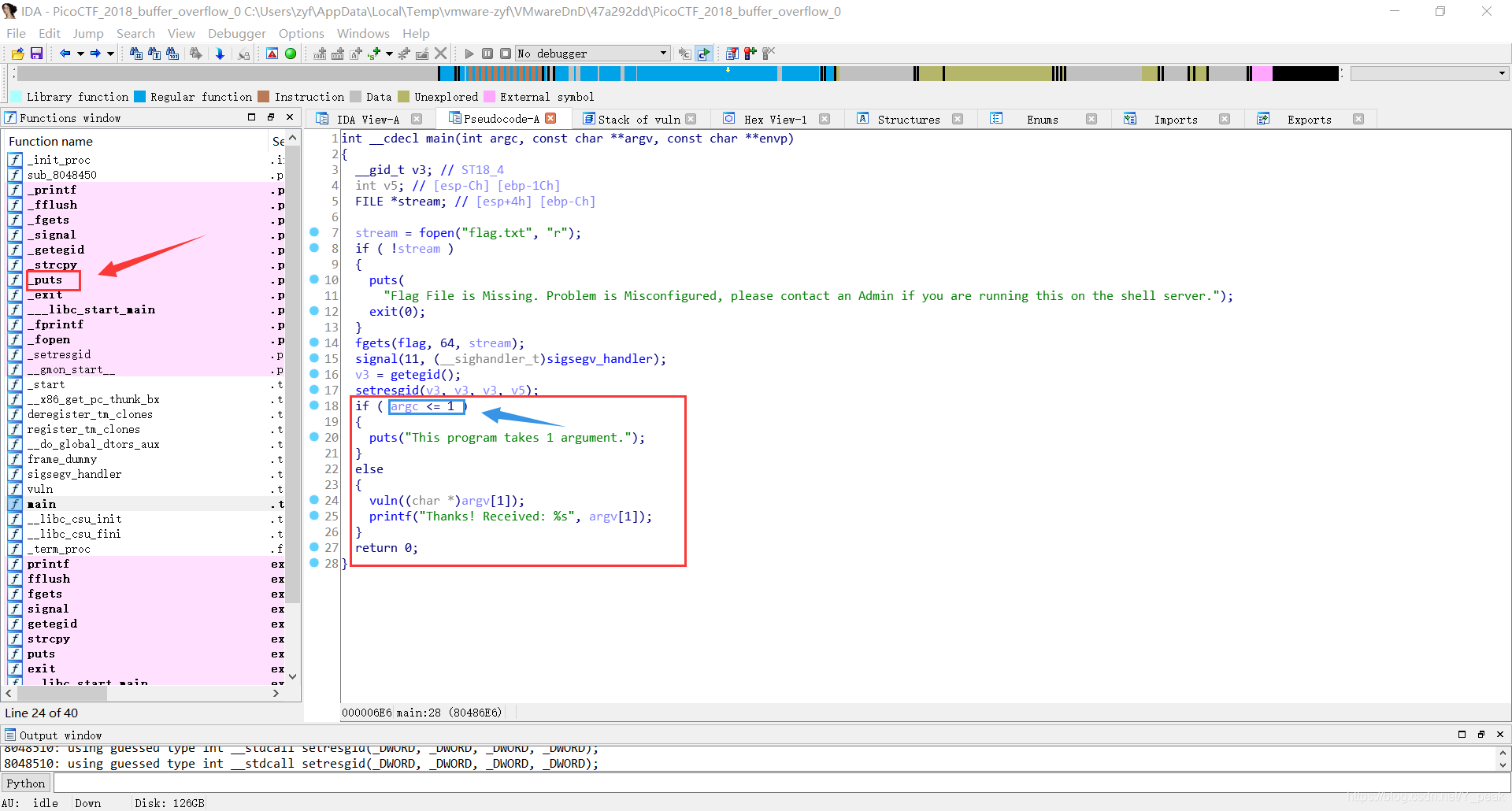This screenshot has height=811, width=1512.
Task: Click the add breakpoint red-green icon
Action: 750,54
